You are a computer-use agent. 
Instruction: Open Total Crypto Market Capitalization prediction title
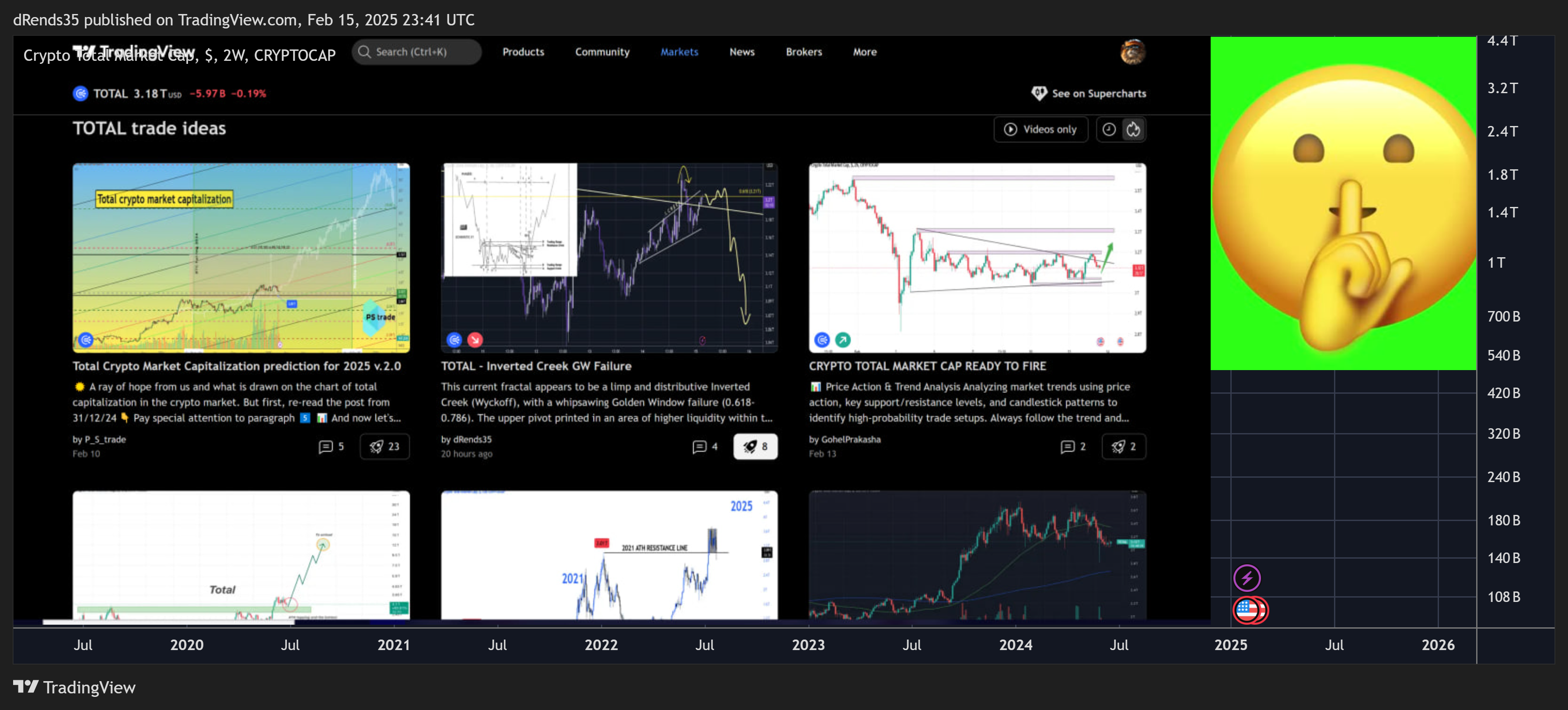237,366
